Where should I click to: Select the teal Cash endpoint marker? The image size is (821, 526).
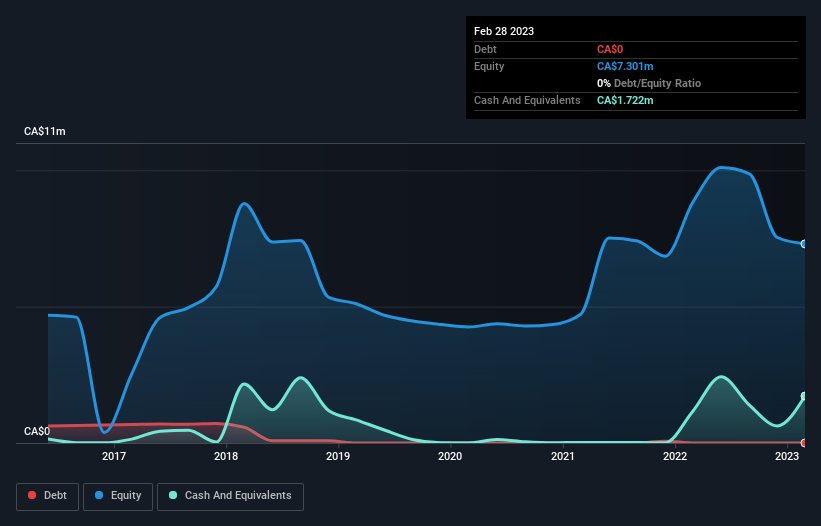[804, 396]
